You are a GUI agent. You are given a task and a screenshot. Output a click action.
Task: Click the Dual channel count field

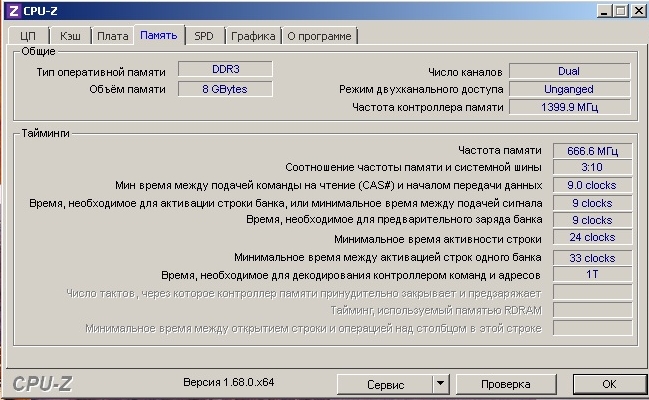570,71
